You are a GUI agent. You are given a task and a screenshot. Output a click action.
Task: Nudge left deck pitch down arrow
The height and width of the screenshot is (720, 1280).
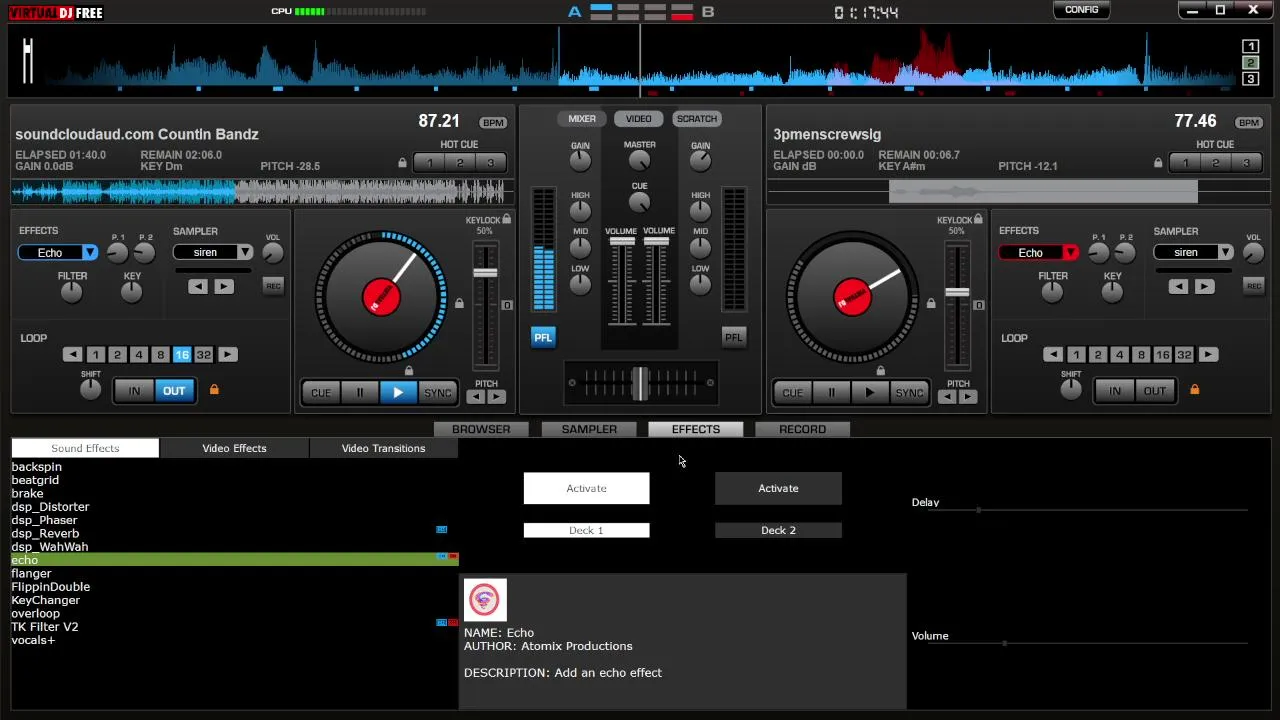click(x=476, y=397)
